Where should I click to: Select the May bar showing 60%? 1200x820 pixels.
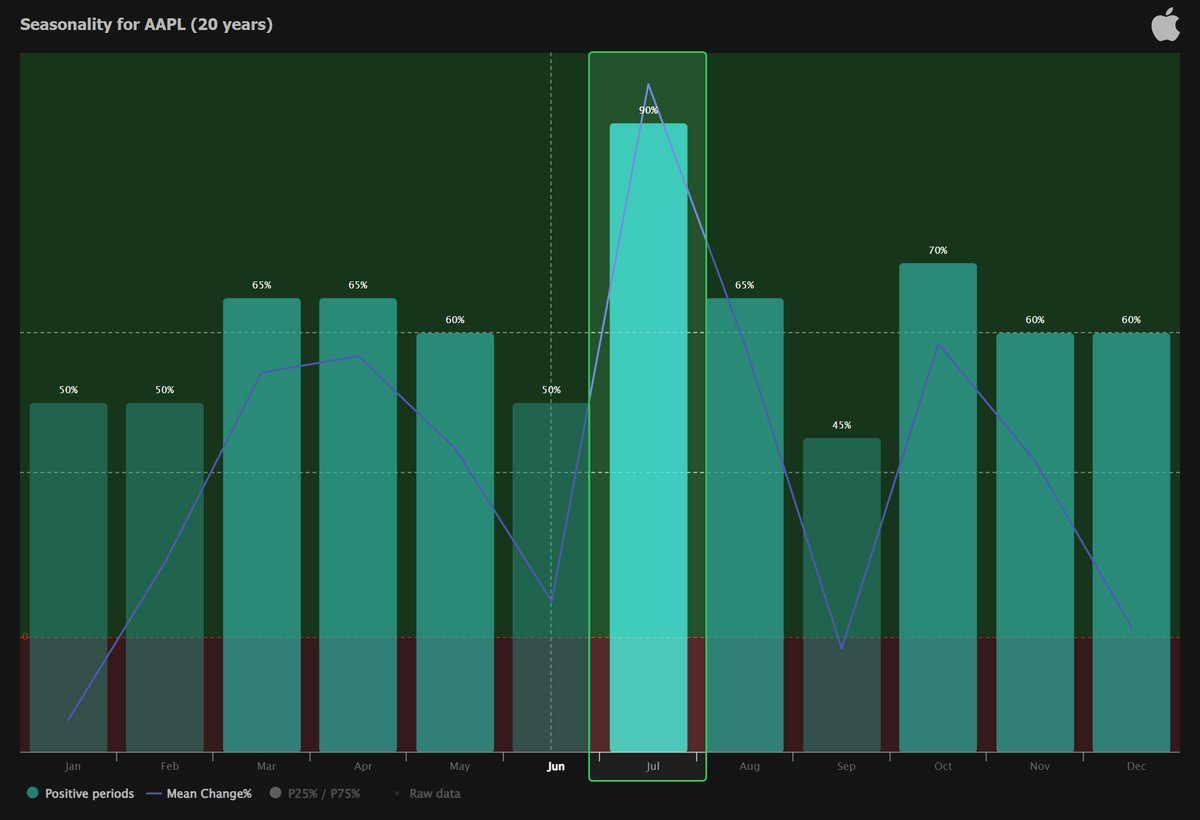click(455, 542)
